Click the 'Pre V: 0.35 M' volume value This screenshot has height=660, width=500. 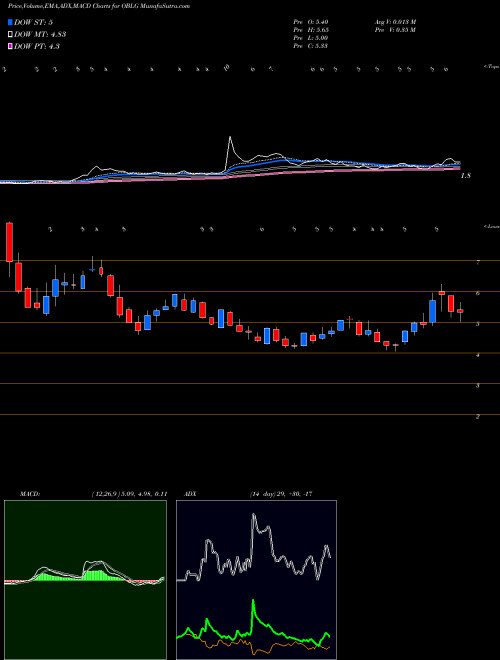coord(395,30)
